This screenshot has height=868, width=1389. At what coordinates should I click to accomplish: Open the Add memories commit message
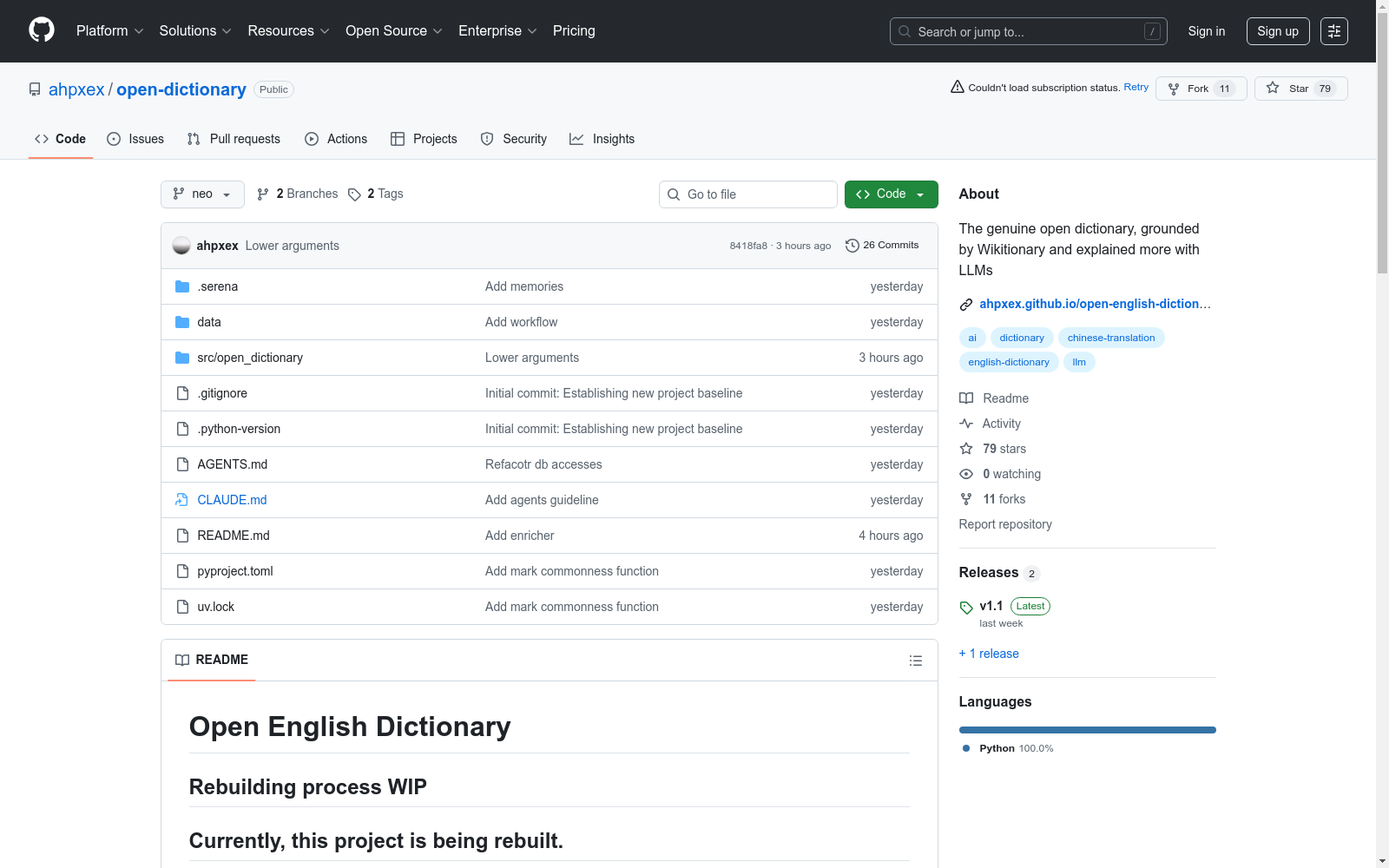[524, 286]
